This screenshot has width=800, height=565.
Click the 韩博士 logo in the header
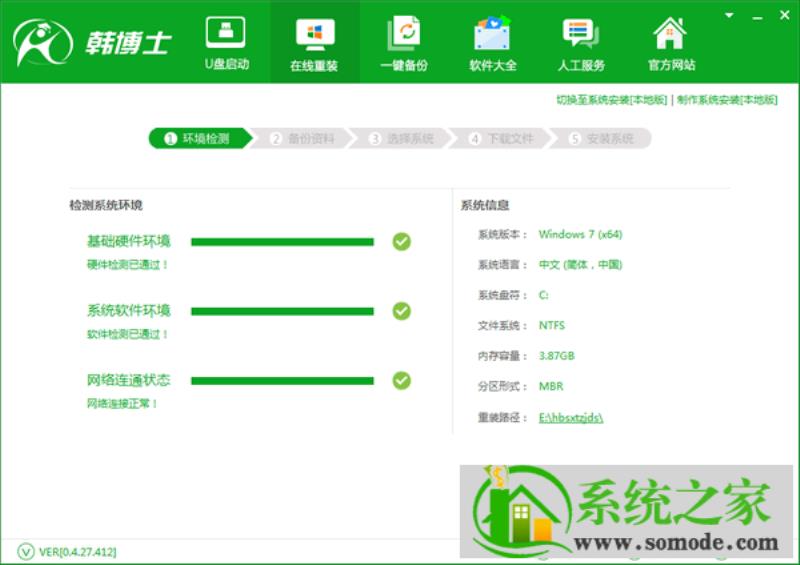pyautogui.click(x=92, y=43)
